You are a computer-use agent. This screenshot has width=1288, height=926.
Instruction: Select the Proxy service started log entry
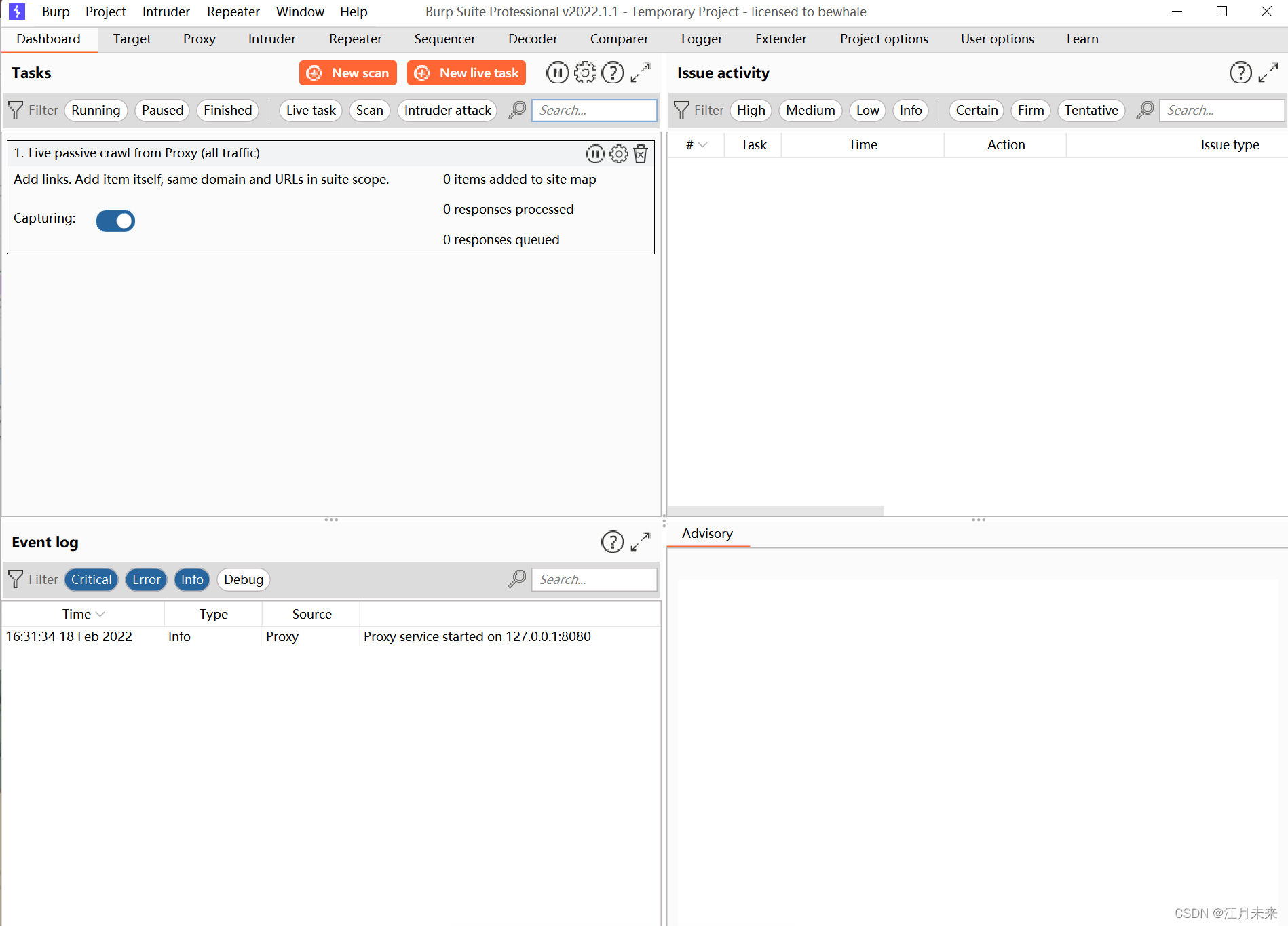point(331,636)
